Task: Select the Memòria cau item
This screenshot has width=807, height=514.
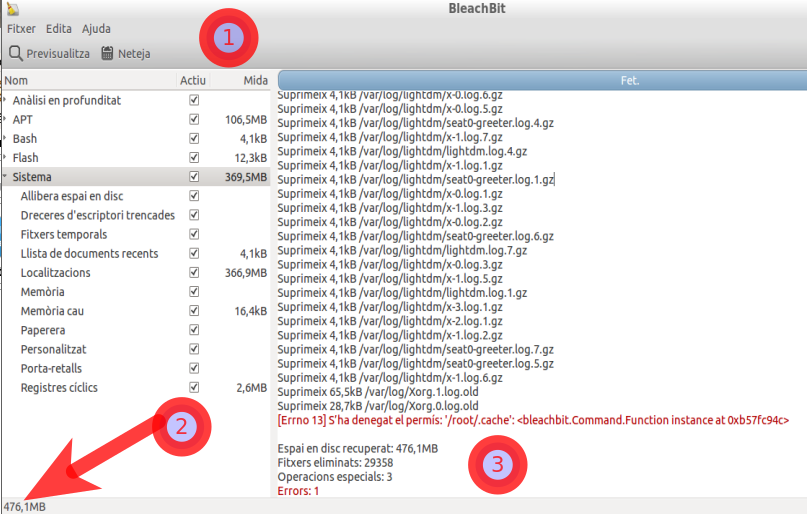Action: click(52, 311)
